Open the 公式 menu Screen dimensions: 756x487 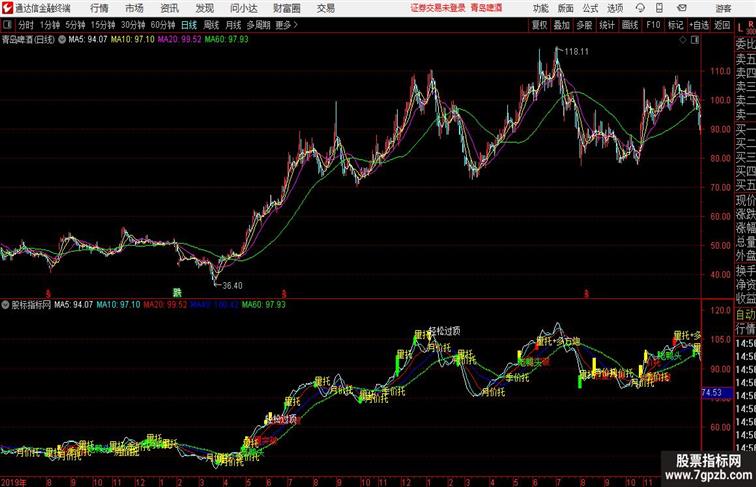[x=590, y=8]
